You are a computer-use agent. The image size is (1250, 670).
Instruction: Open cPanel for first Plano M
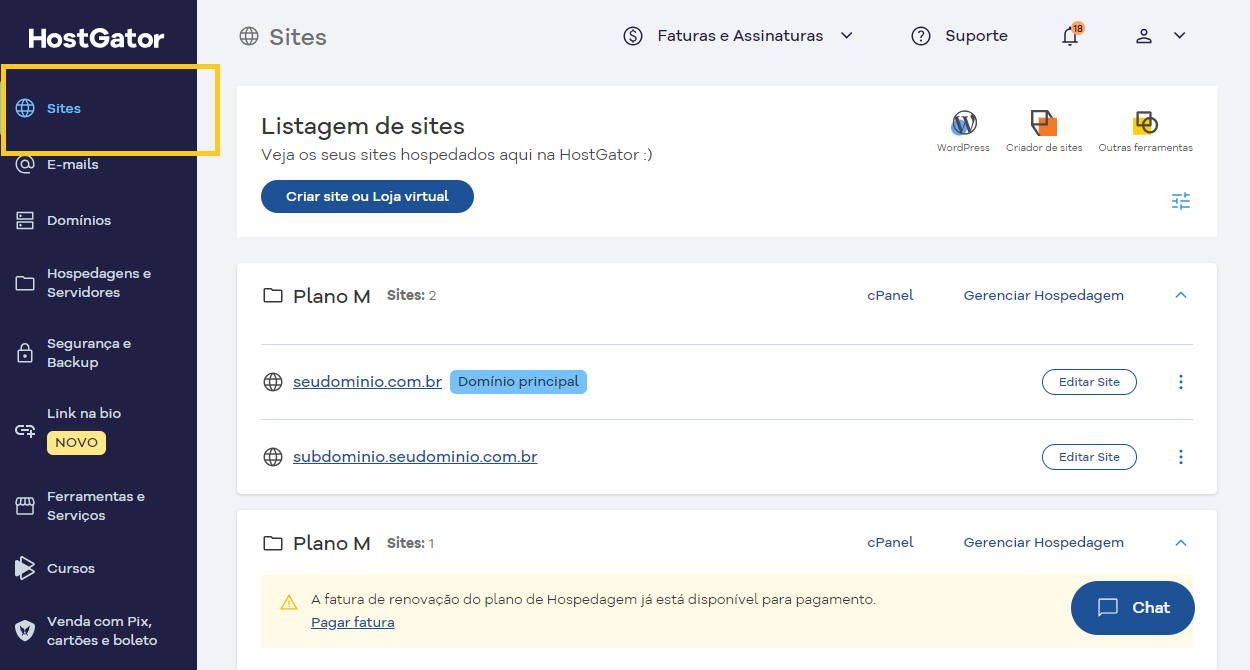point(890,296)
